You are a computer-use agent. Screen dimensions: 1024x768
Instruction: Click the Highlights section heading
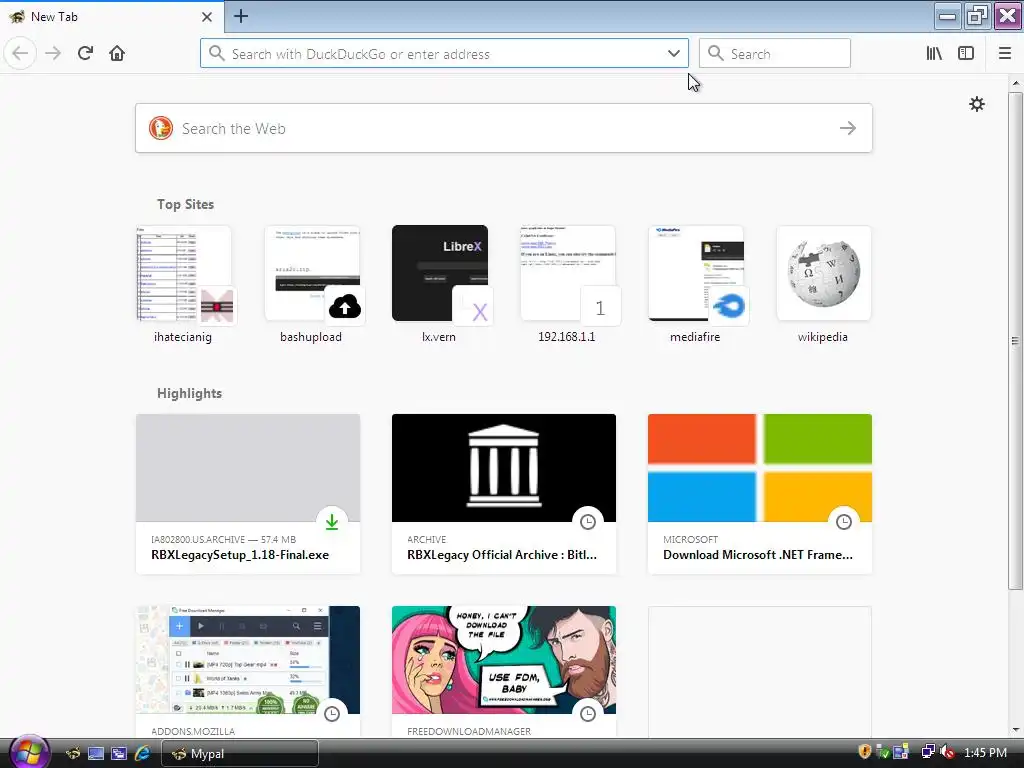pyautogui.click(x=189, y=393)
